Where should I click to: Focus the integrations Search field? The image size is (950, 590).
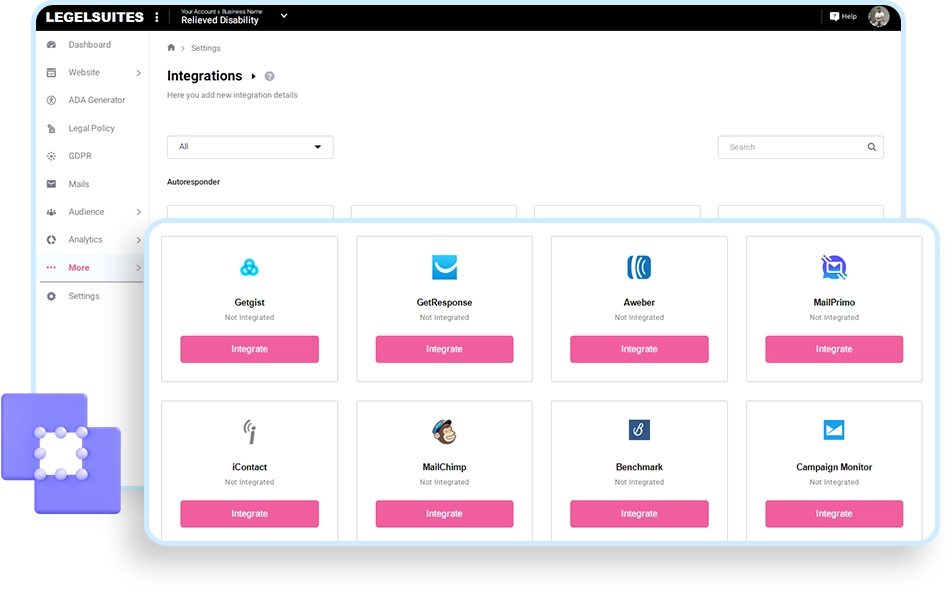click(801, 147)
